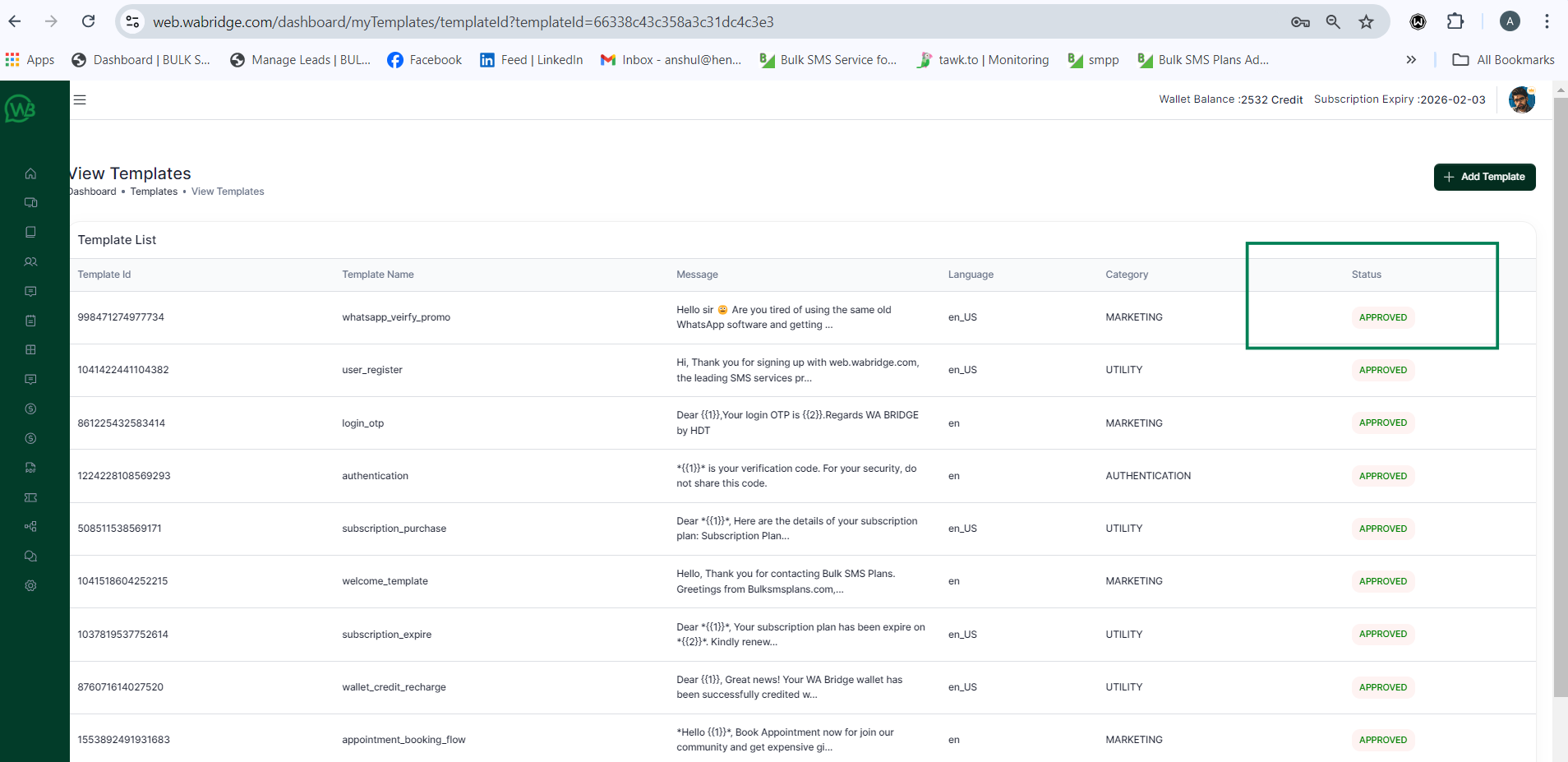Click the Add Template button
The height and width of the screenshot is (762, 1568).
click(1484, 177)
